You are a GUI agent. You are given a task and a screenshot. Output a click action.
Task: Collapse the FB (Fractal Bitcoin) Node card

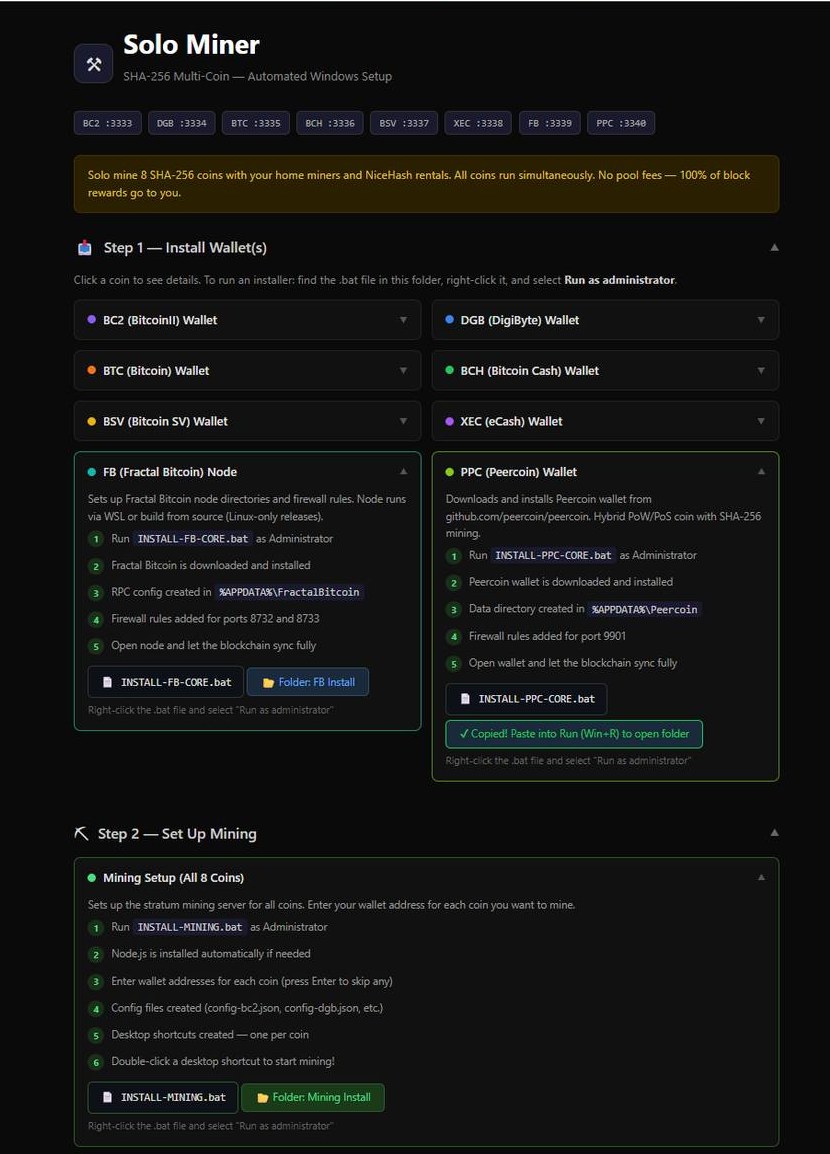pos(403,471)
